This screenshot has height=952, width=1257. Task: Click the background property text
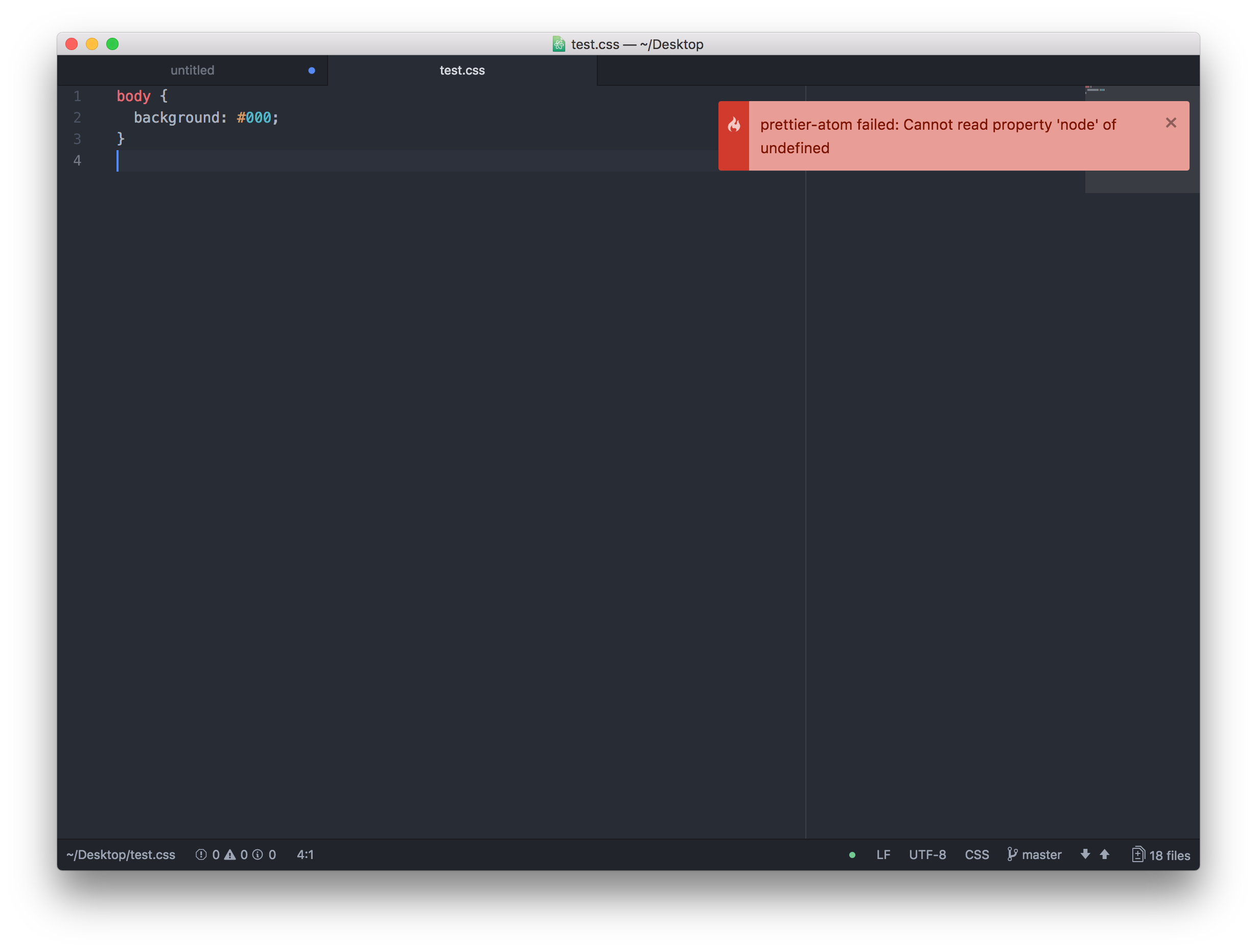coord(177,117)
